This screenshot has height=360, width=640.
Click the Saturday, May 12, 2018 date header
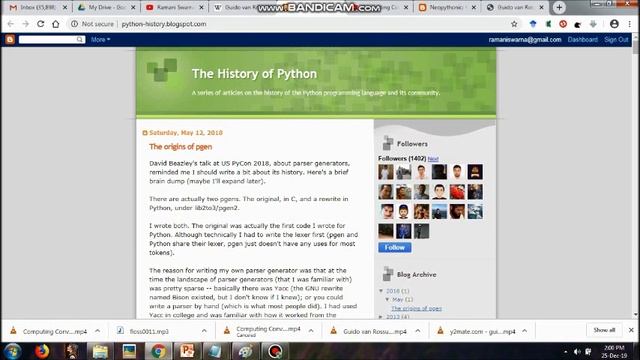(x=186, y=133)
